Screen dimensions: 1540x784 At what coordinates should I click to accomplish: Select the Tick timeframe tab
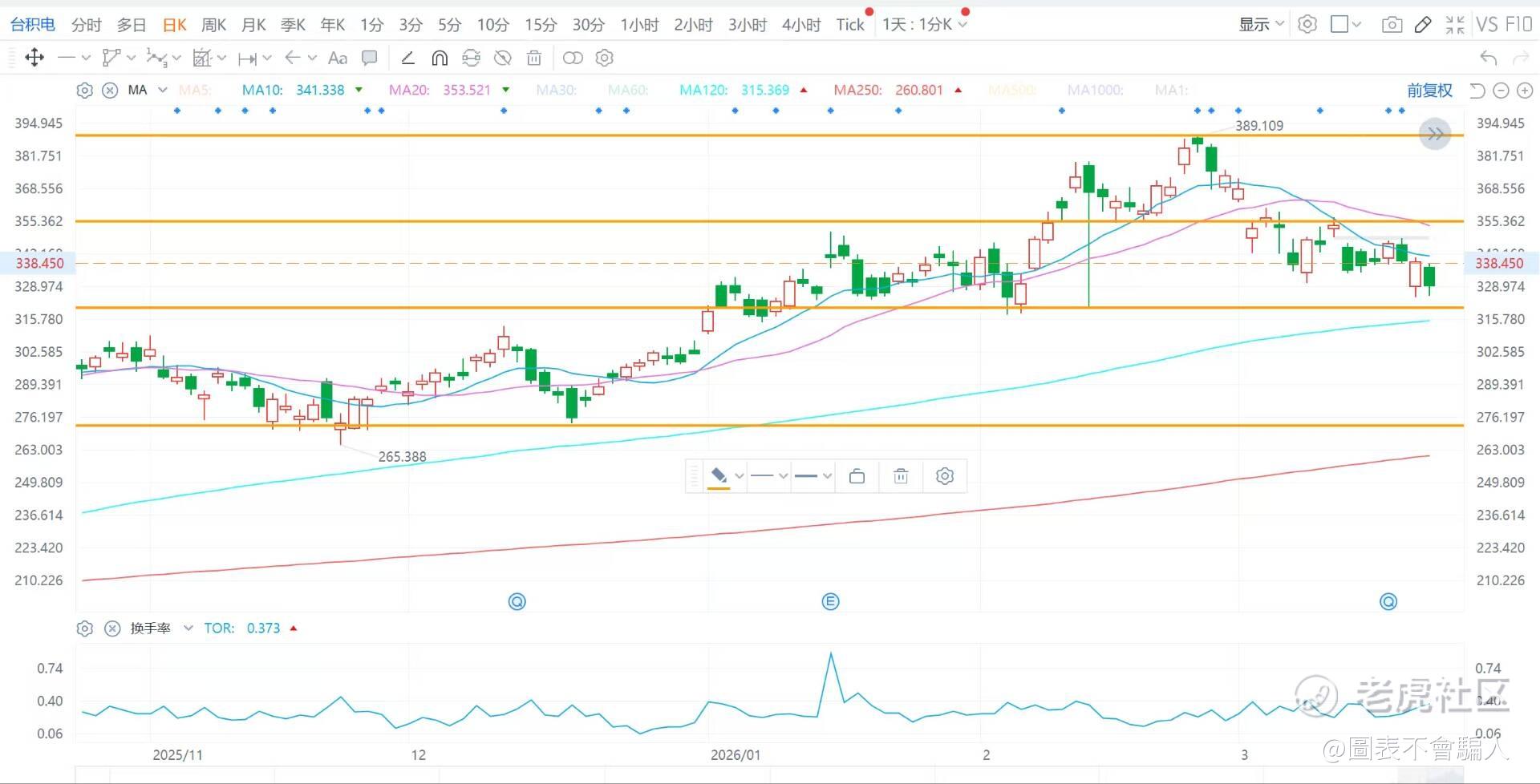(x=850, y=25)
